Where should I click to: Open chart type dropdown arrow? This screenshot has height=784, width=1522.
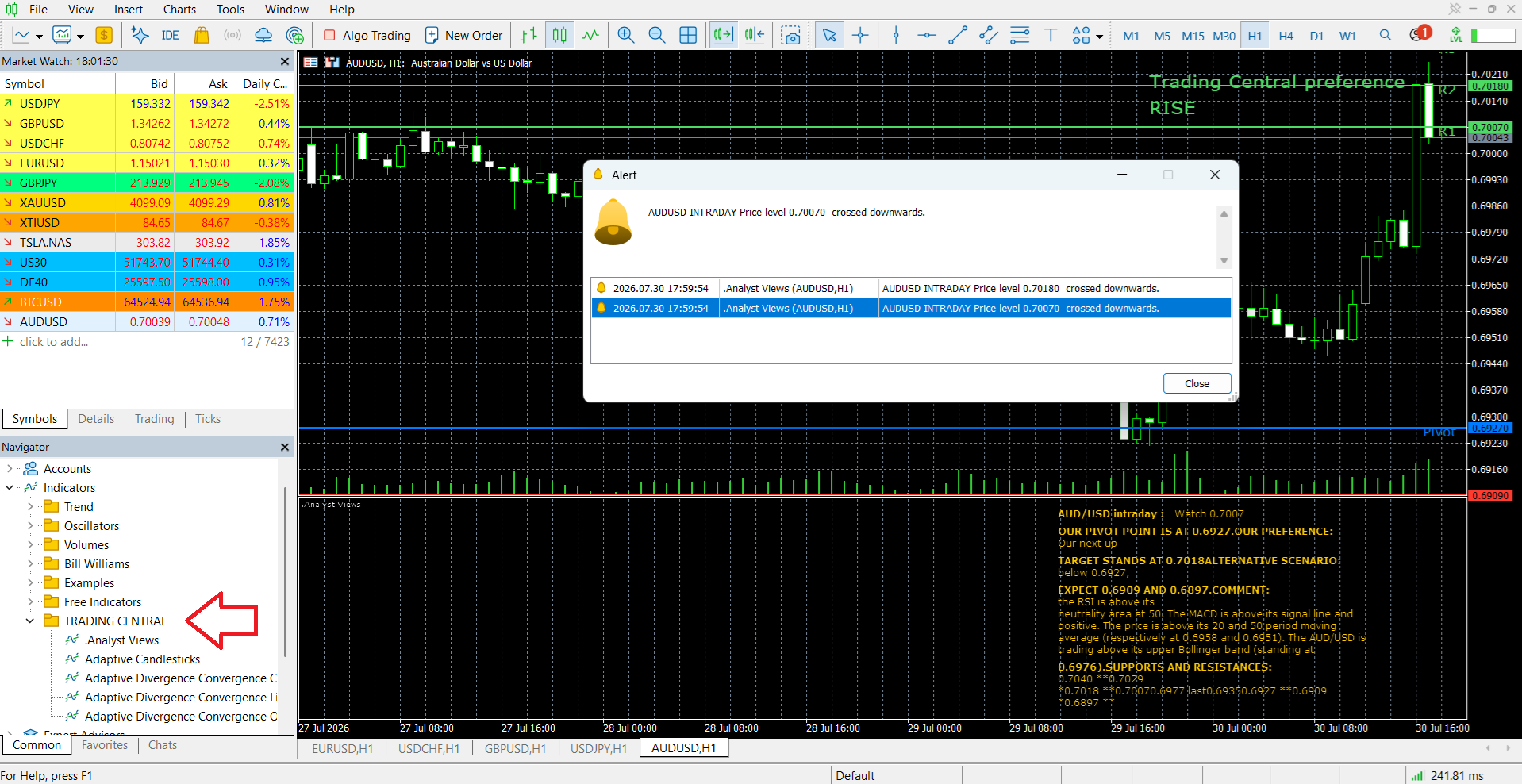38,37
